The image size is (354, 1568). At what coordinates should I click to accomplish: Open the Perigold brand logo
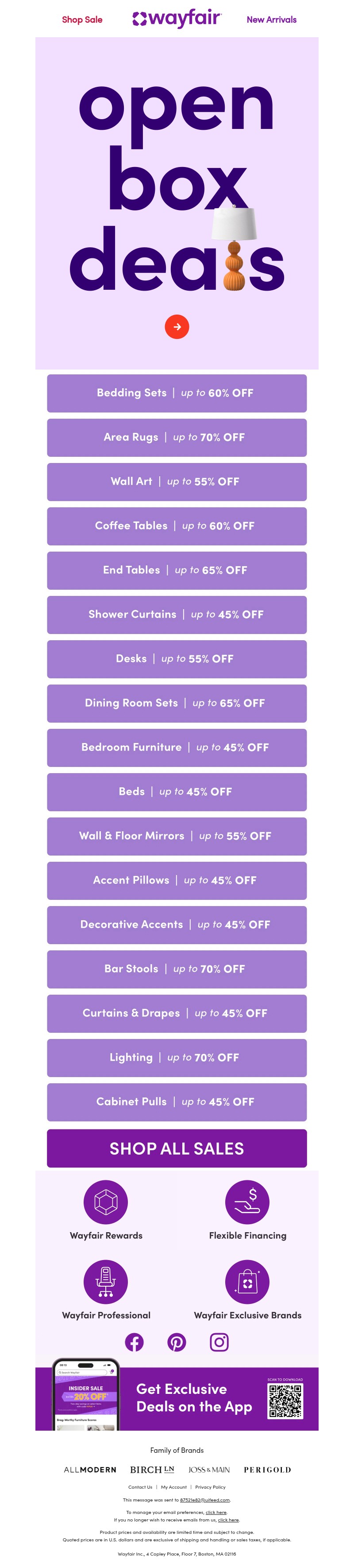268,1470
